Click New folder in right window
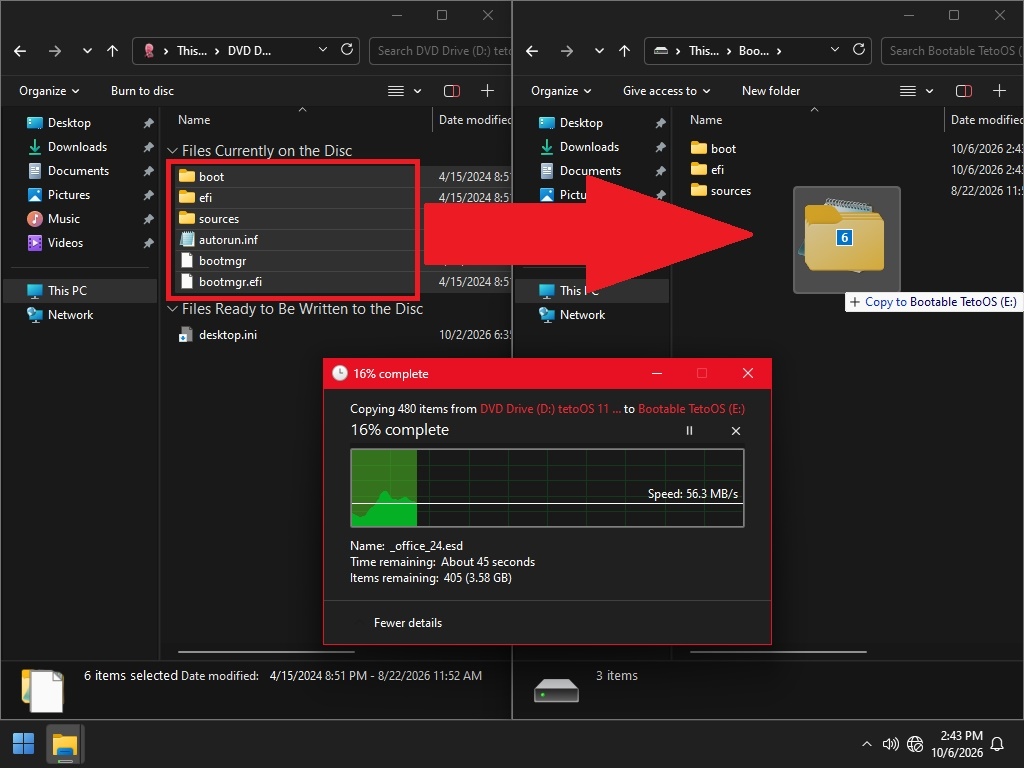Screen dimensions: 1024x768 click(x=771, y=91)
